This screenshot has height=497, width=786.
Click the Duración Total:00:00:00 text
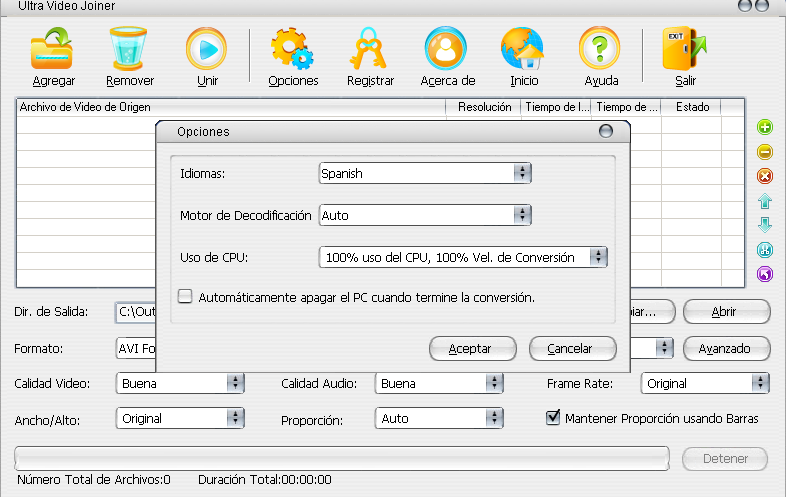(265, 480)
